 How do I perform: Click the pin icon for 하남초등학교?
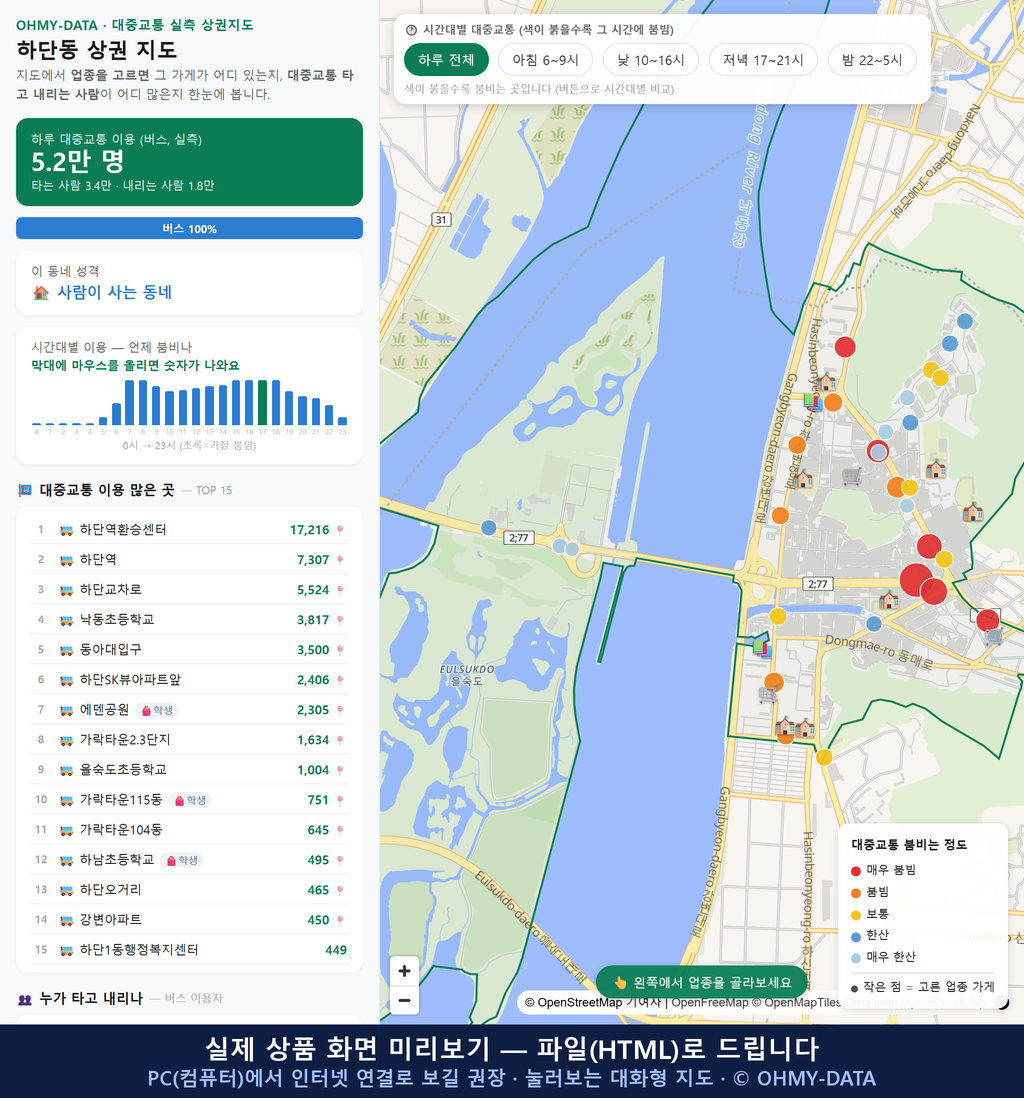click(x=340, y=860)
